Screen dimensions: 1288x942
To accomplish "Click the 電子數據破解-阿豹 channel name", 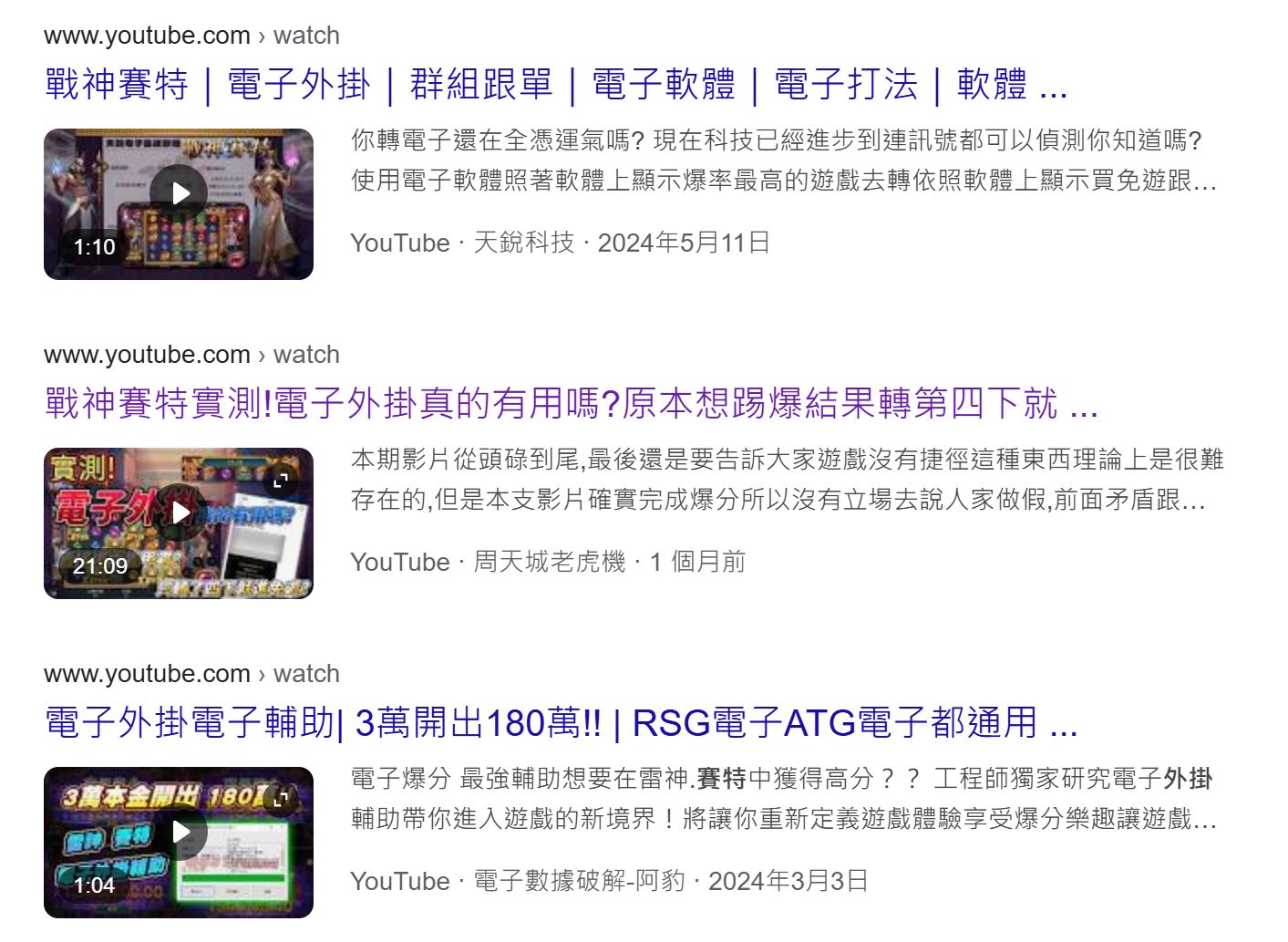I will (580, 881).
